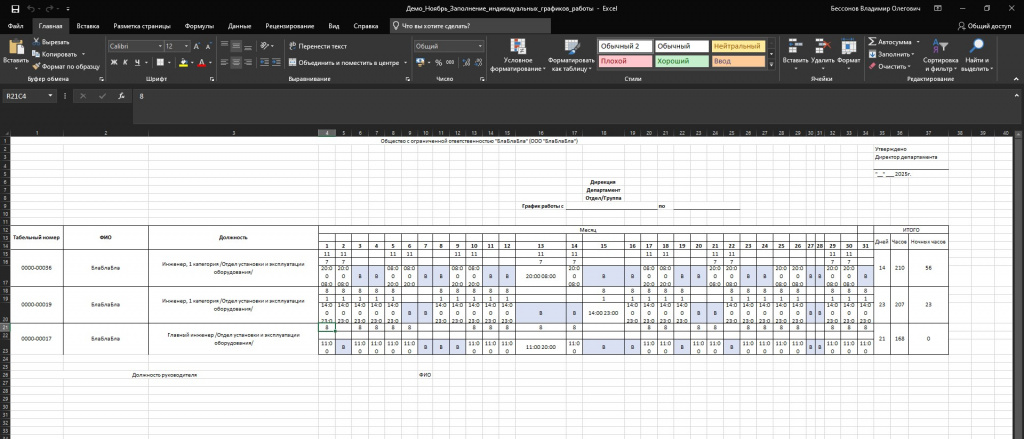Toggle underline formatting (Ч)

[x=137, y=63]
